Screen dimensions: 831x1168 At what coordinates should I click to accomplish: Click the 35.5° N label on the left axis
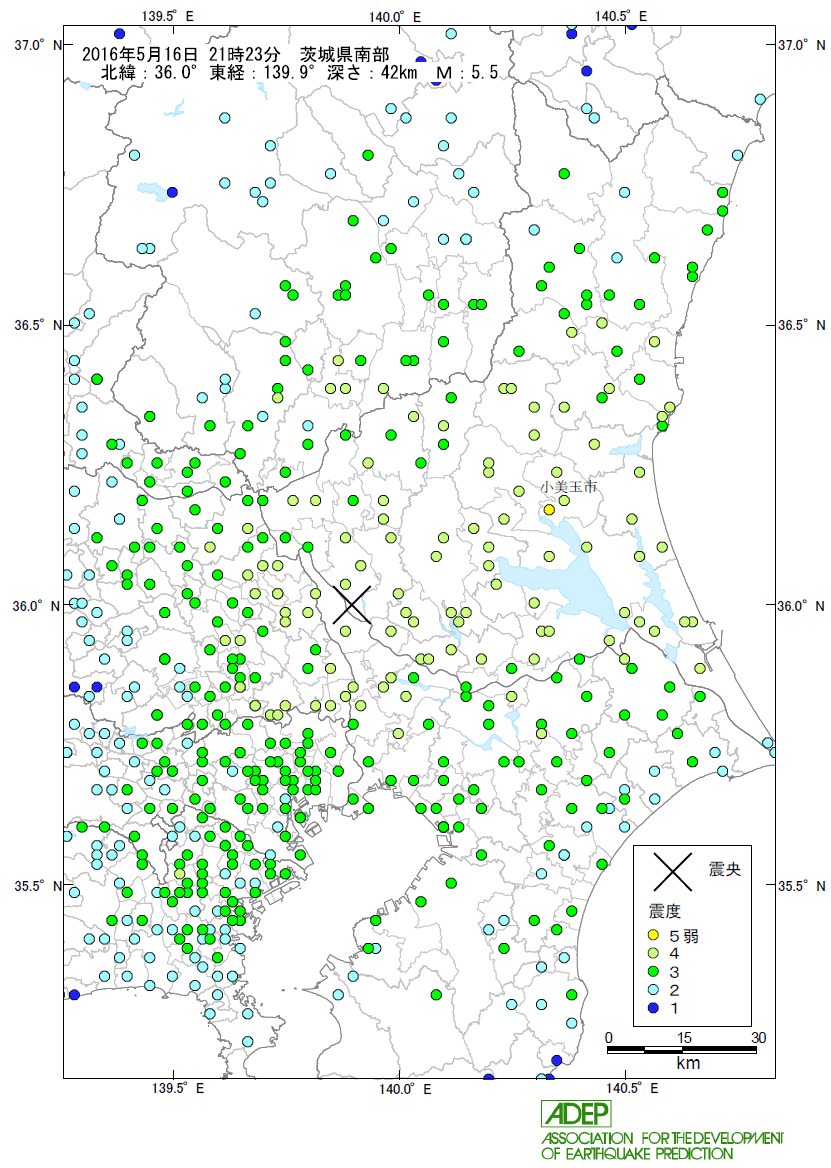39,886
